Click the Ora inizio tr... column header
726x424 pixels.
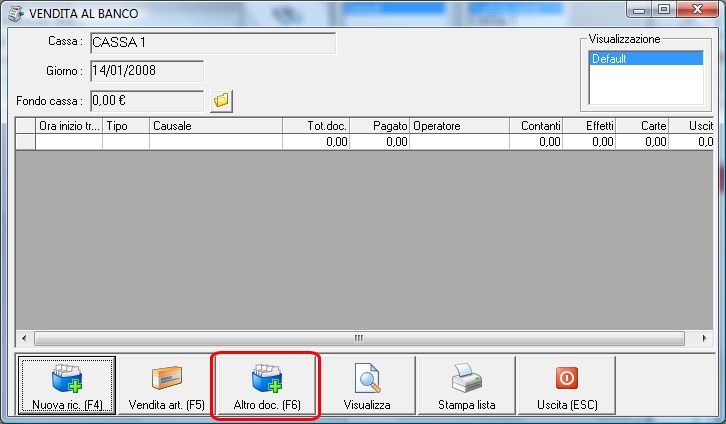(69, 126)
